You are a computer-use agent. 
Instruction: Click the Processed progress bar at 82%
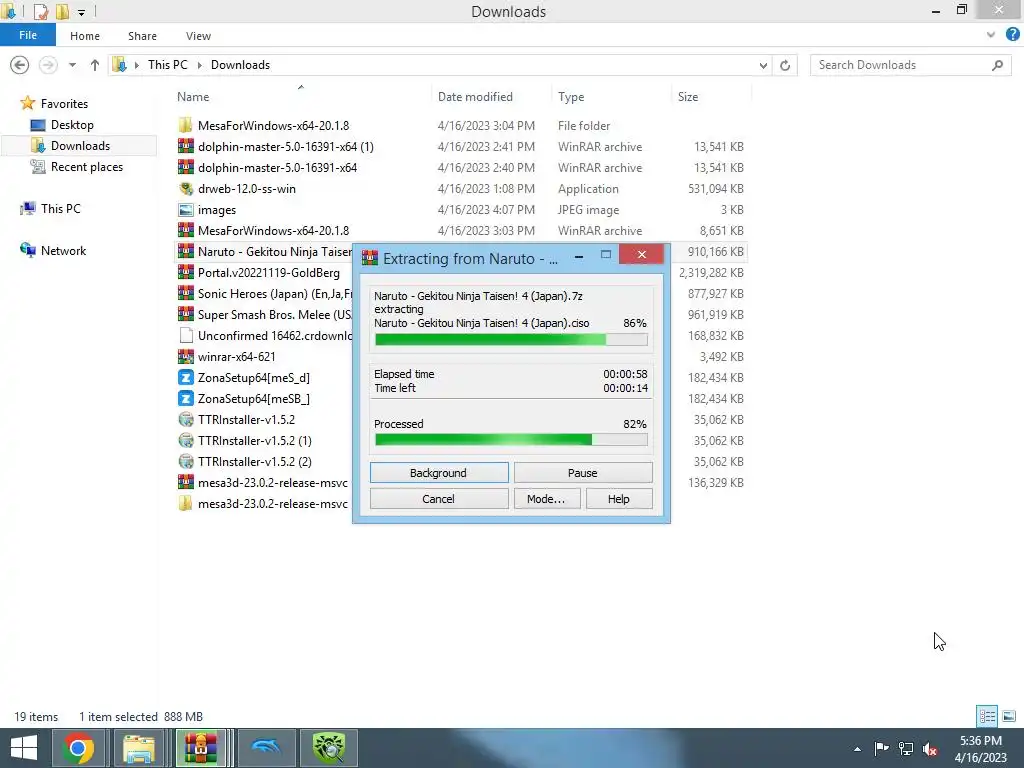(511, 440)
